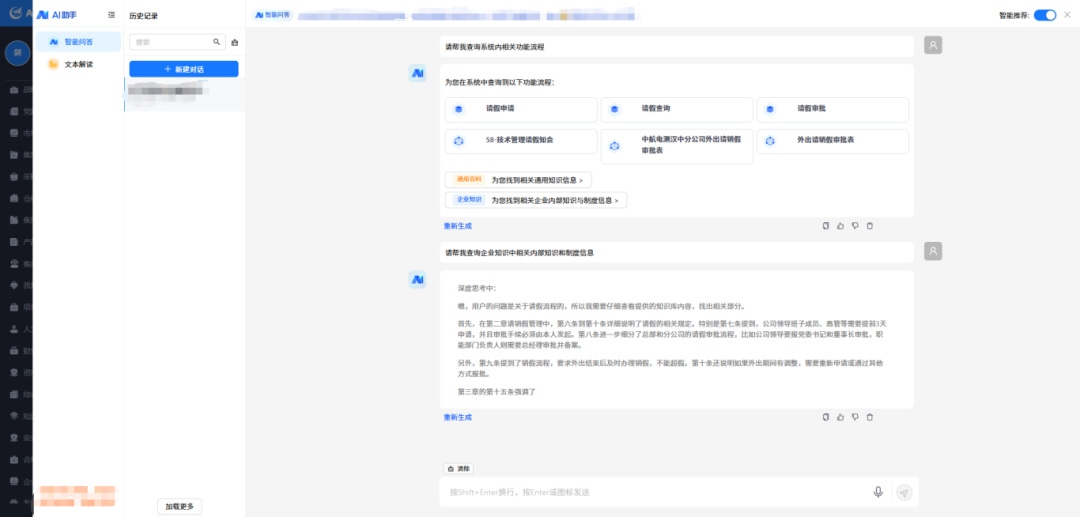
Task: Expand 通用百科 related knowledge link
Action: pos(518,180)
